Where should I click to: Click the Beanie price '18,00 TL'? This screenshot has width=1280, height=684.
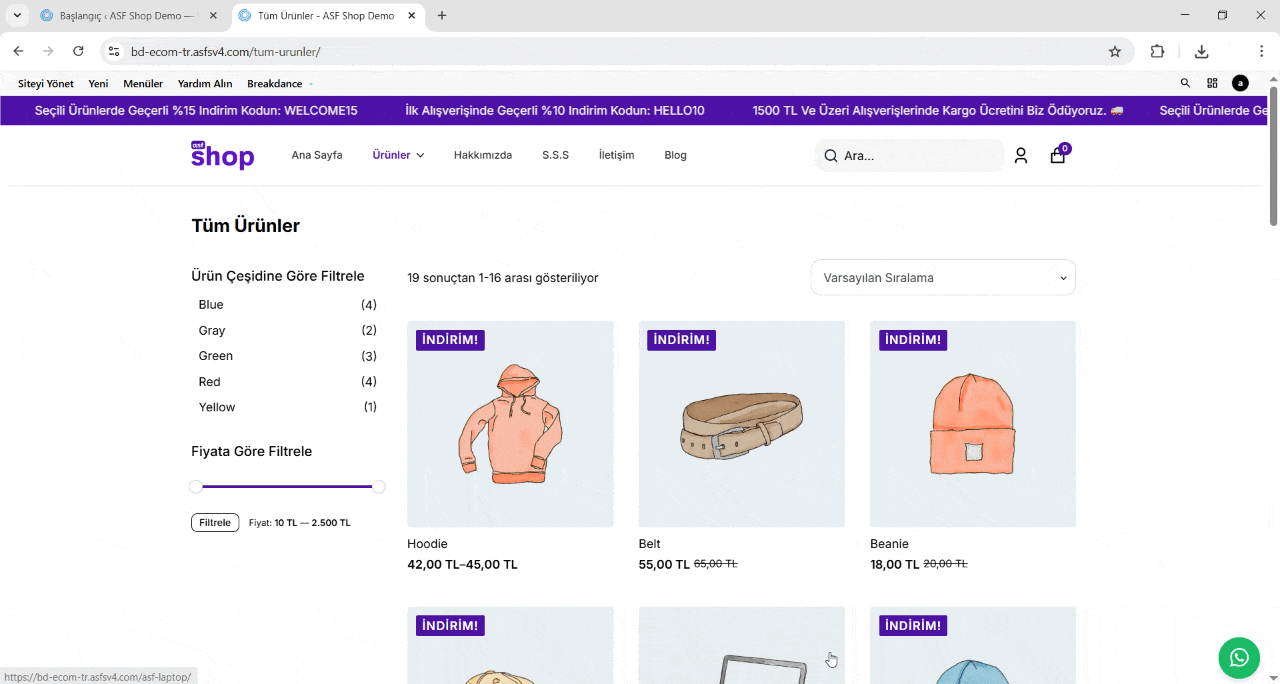tap(895, 565)
